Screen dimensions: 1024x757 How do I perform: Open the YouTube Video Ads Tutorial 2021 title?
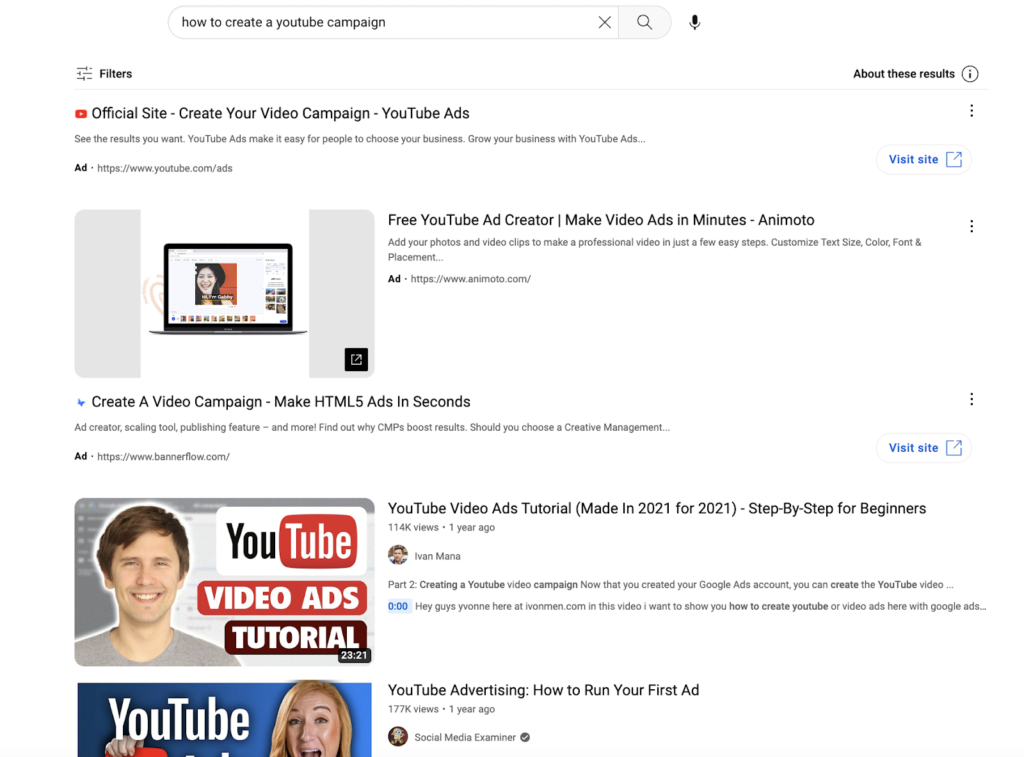click(657, 509)
